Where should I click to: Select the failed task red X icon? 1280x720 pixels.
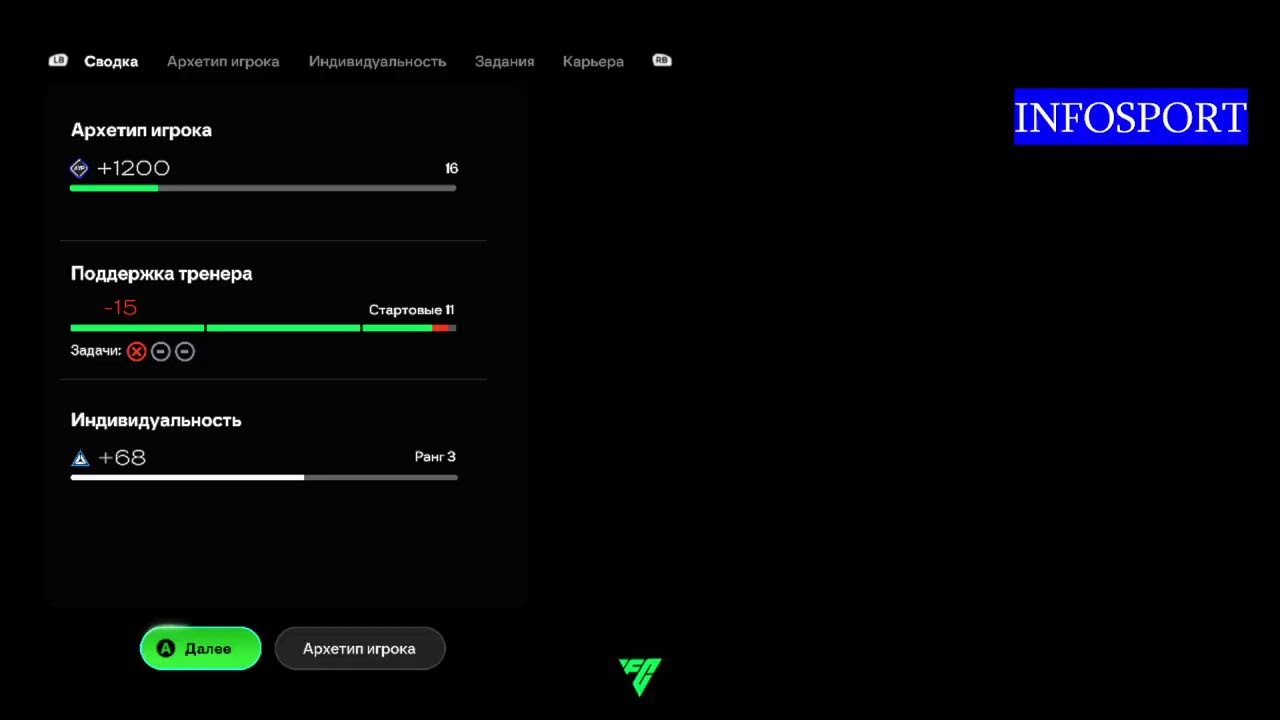click(x=137, y=351)
